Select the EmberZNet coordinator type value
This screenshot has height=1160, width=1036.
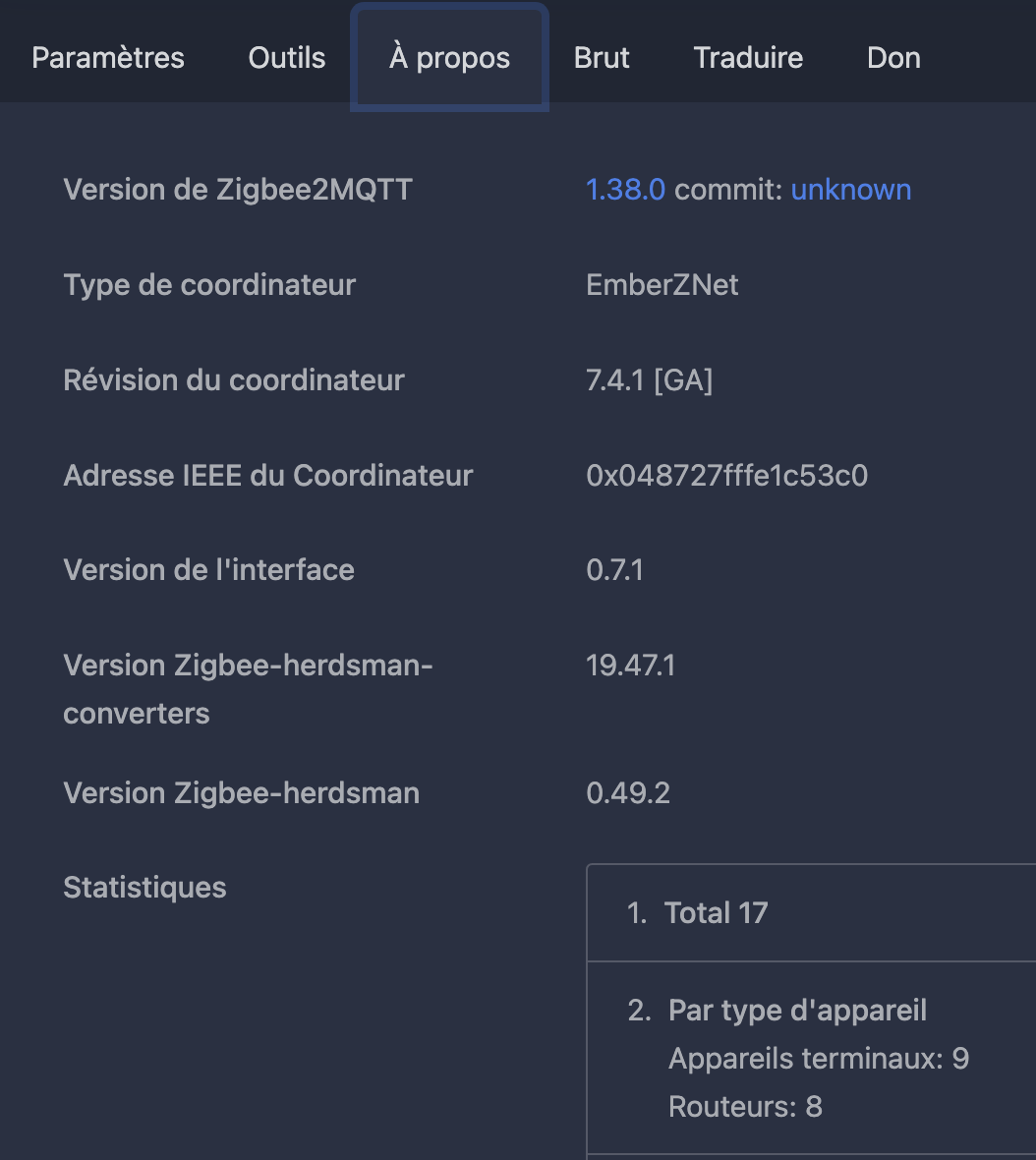(662, 285)
